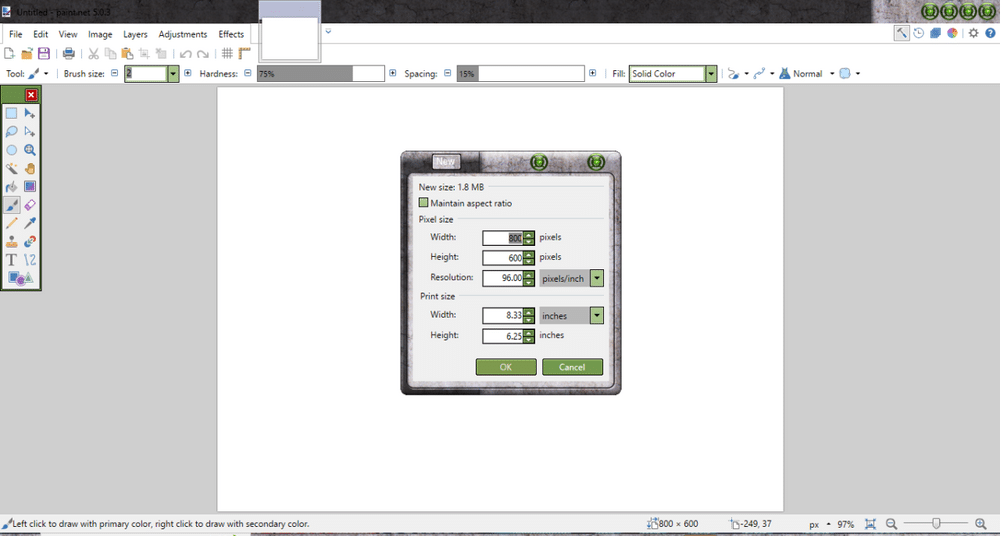Viewport: 1002px width, 536px height.
Task: Click the Undo arrow icon
Action: (x=185, y=54)
